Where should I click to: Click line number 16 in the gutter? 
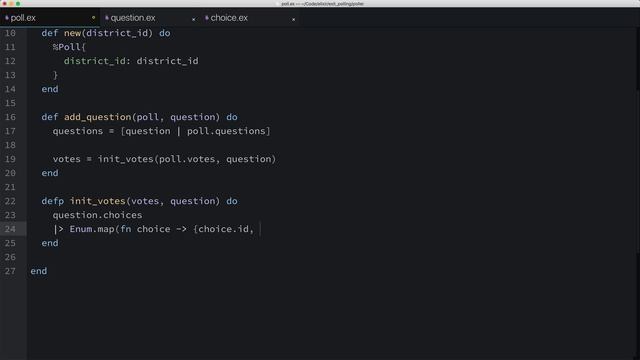tap(10, 117)
